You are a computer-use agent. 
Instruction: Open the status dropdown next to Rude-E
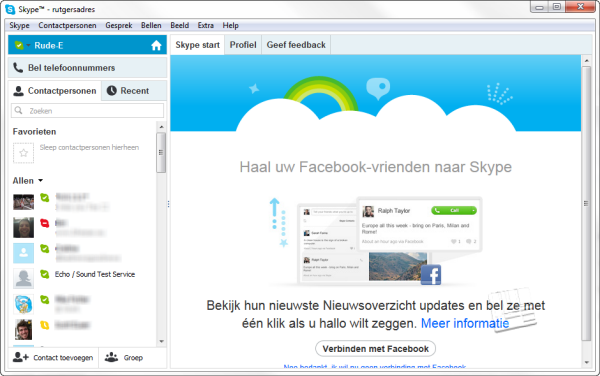[x=28, y=46]
